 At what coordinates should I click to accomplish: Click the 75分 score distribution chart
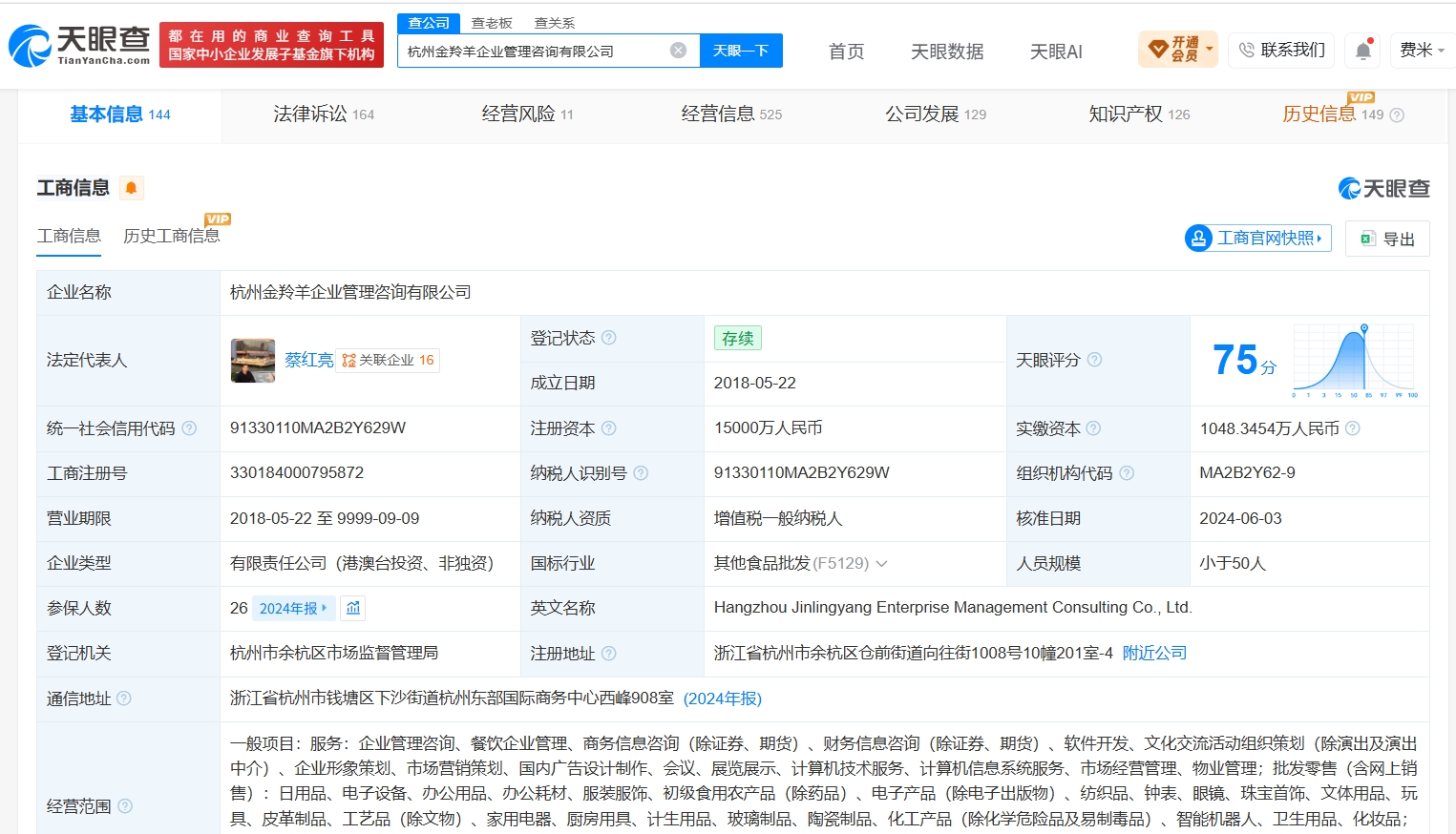coord(1354,360)
